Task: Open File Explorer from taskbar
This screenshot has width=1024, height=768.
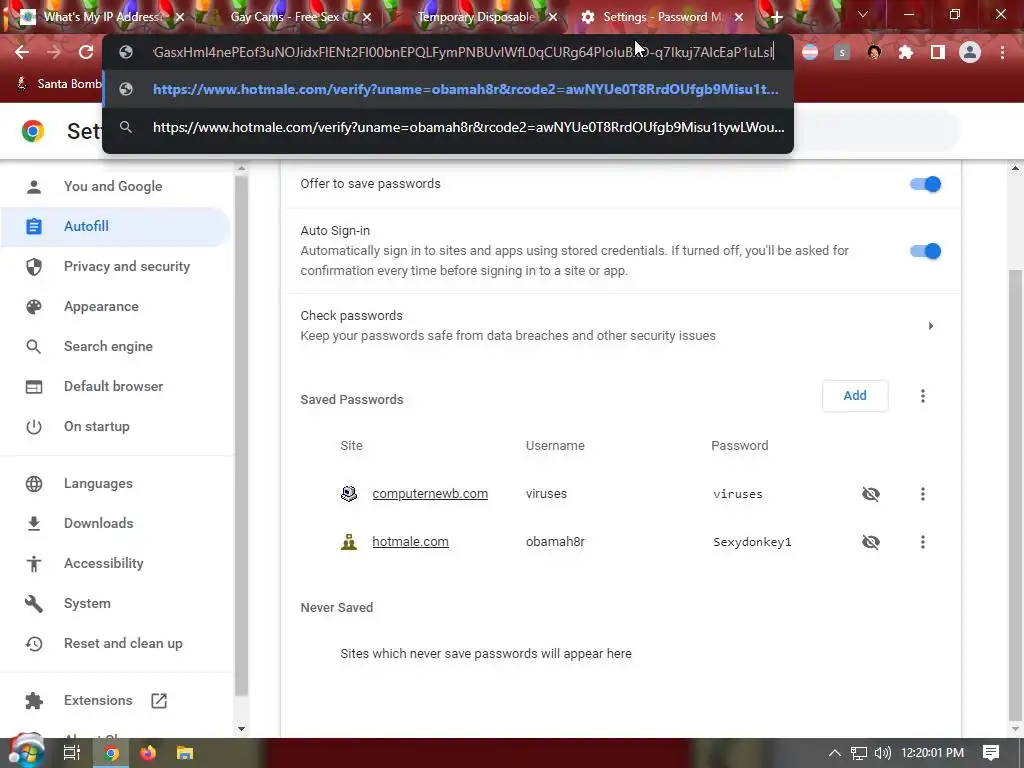Action: (x=185, y=753)
